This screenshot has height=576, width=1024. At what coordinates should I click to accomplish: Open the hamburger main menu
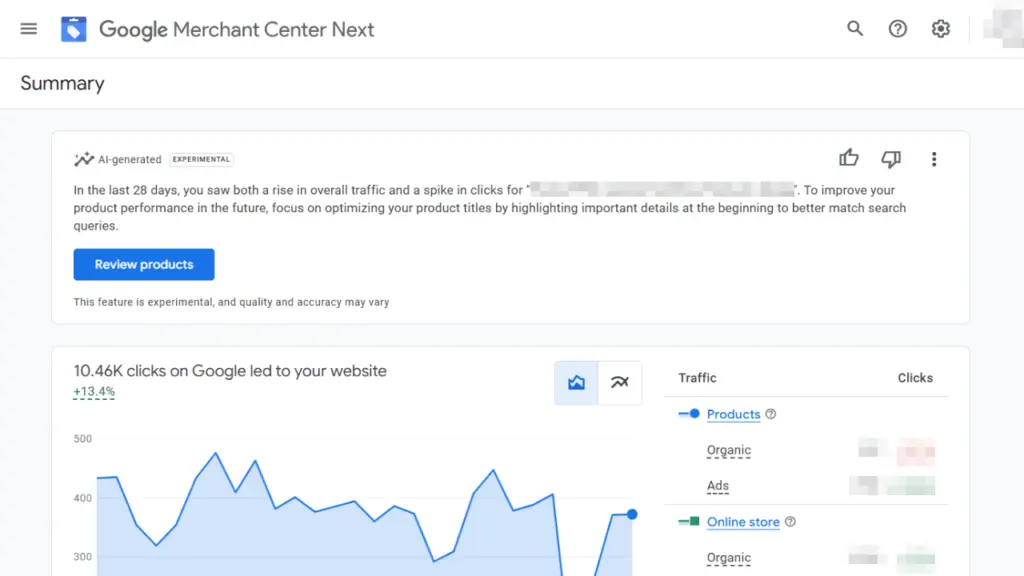[29, 29]
